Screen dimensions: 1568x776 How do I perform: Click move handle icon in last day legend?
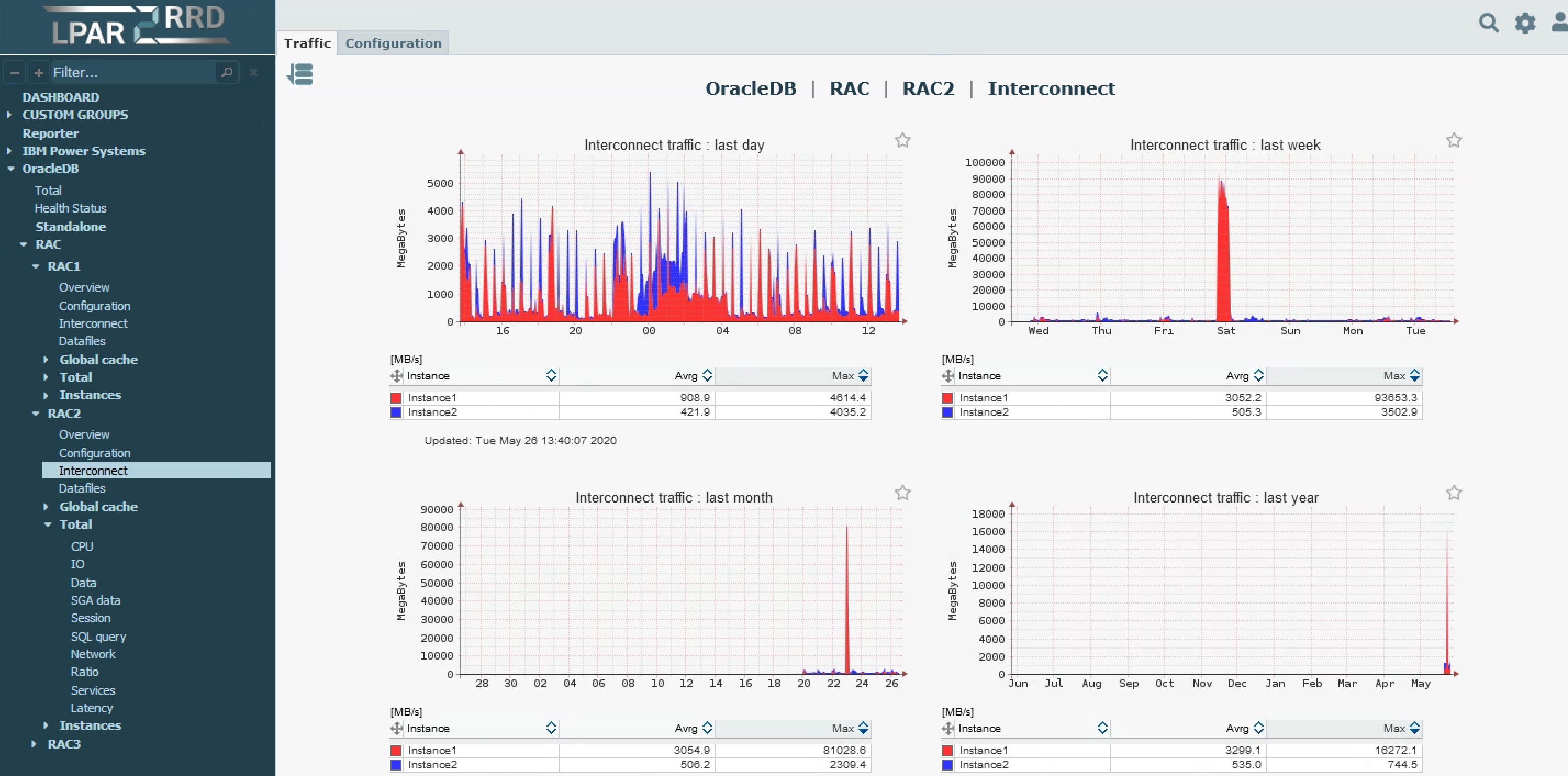(x=397, y=376)
